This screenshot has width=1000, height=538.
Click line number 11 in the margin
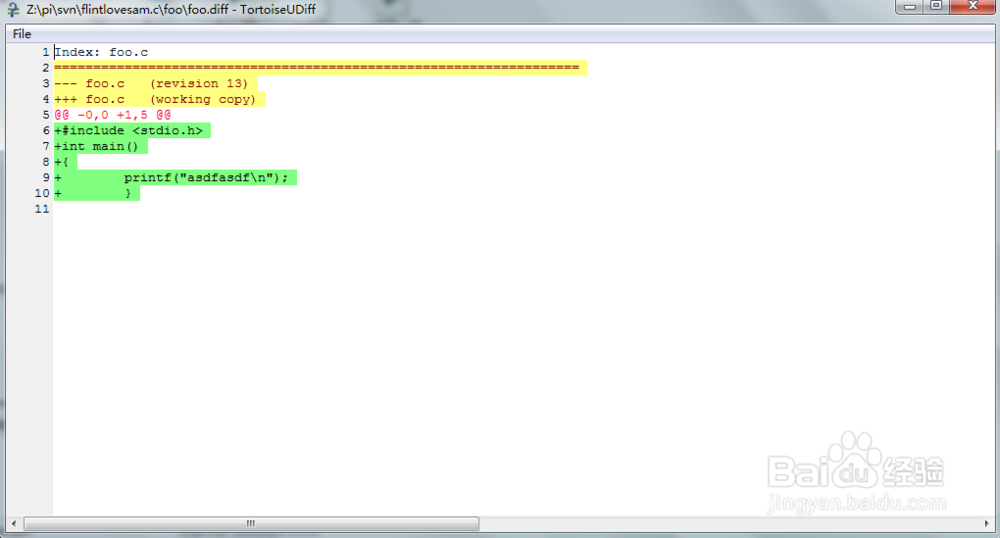click(42, 209)
